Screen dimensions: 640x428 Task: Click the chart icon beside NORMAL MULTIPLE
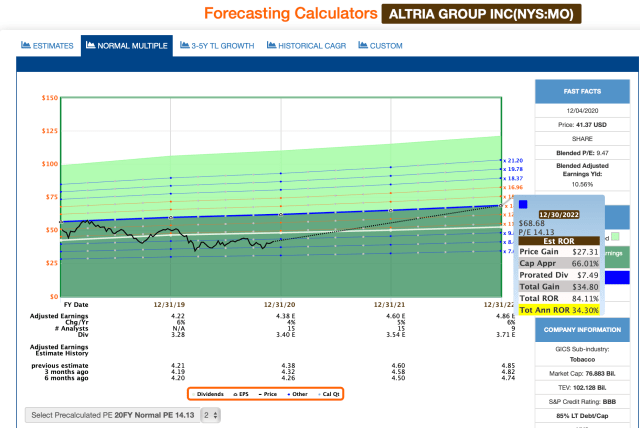(91, 45)
